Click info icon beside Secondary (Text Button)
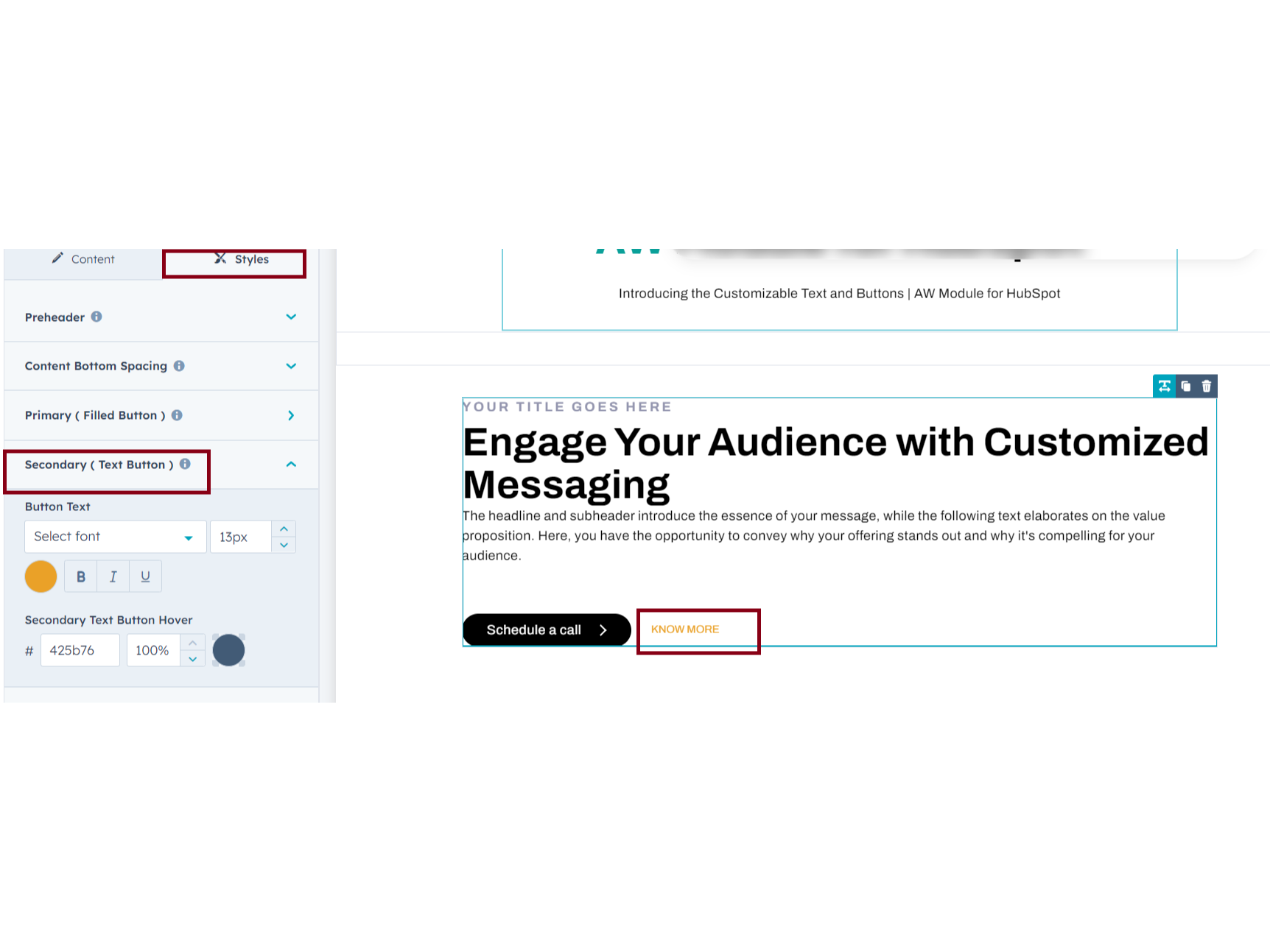Image resolution: width=1270 pixels, height=952 pixels. coord(185,464)
